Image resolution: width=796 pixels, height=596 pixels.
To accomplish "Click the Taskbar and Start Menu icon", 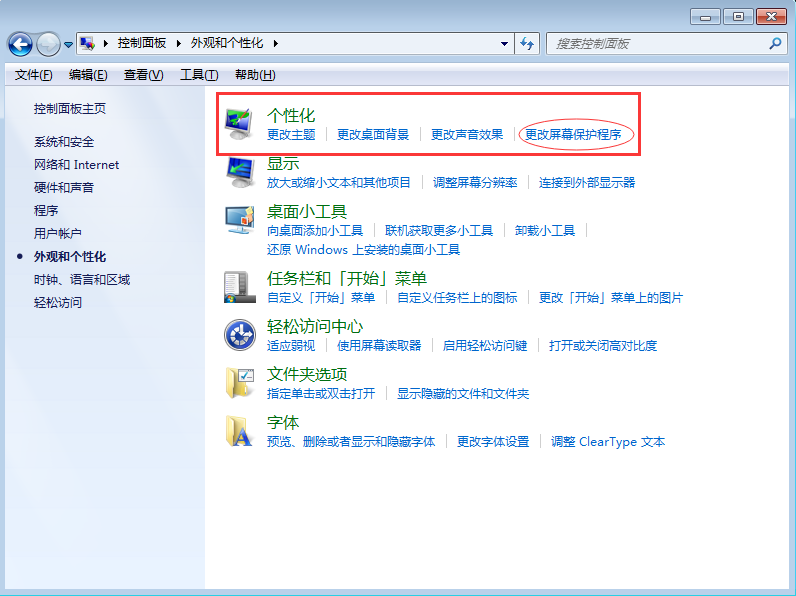I will 239,287.
